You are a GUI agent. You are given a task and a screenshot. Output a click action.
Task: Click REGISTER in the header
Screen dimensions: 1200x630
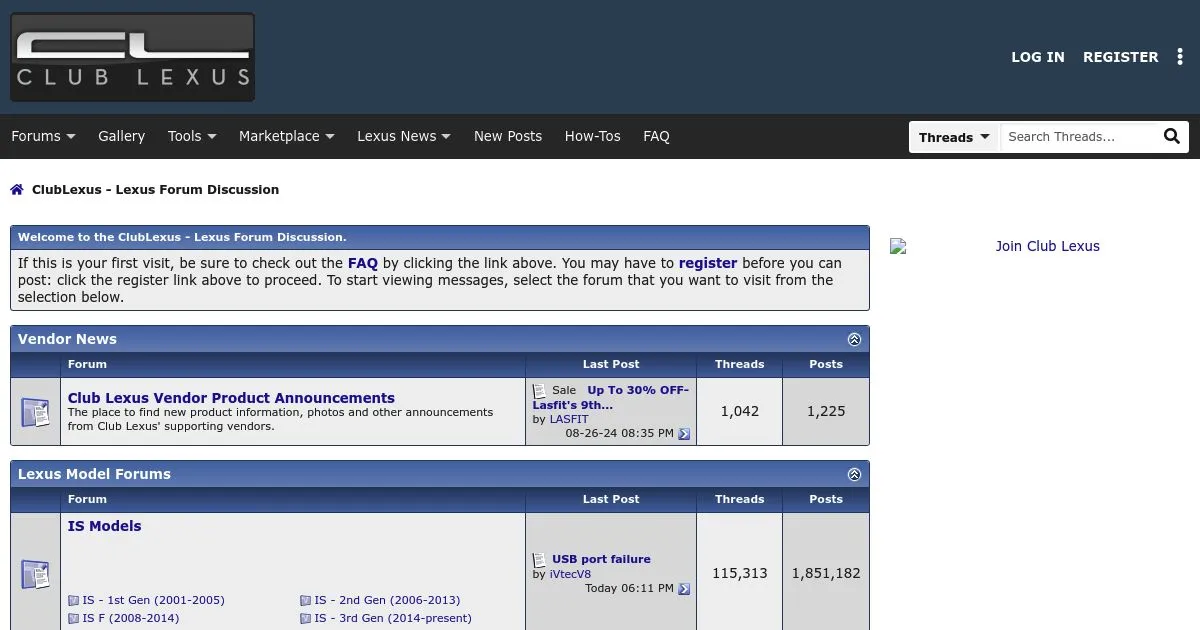tap(1121, 57)
